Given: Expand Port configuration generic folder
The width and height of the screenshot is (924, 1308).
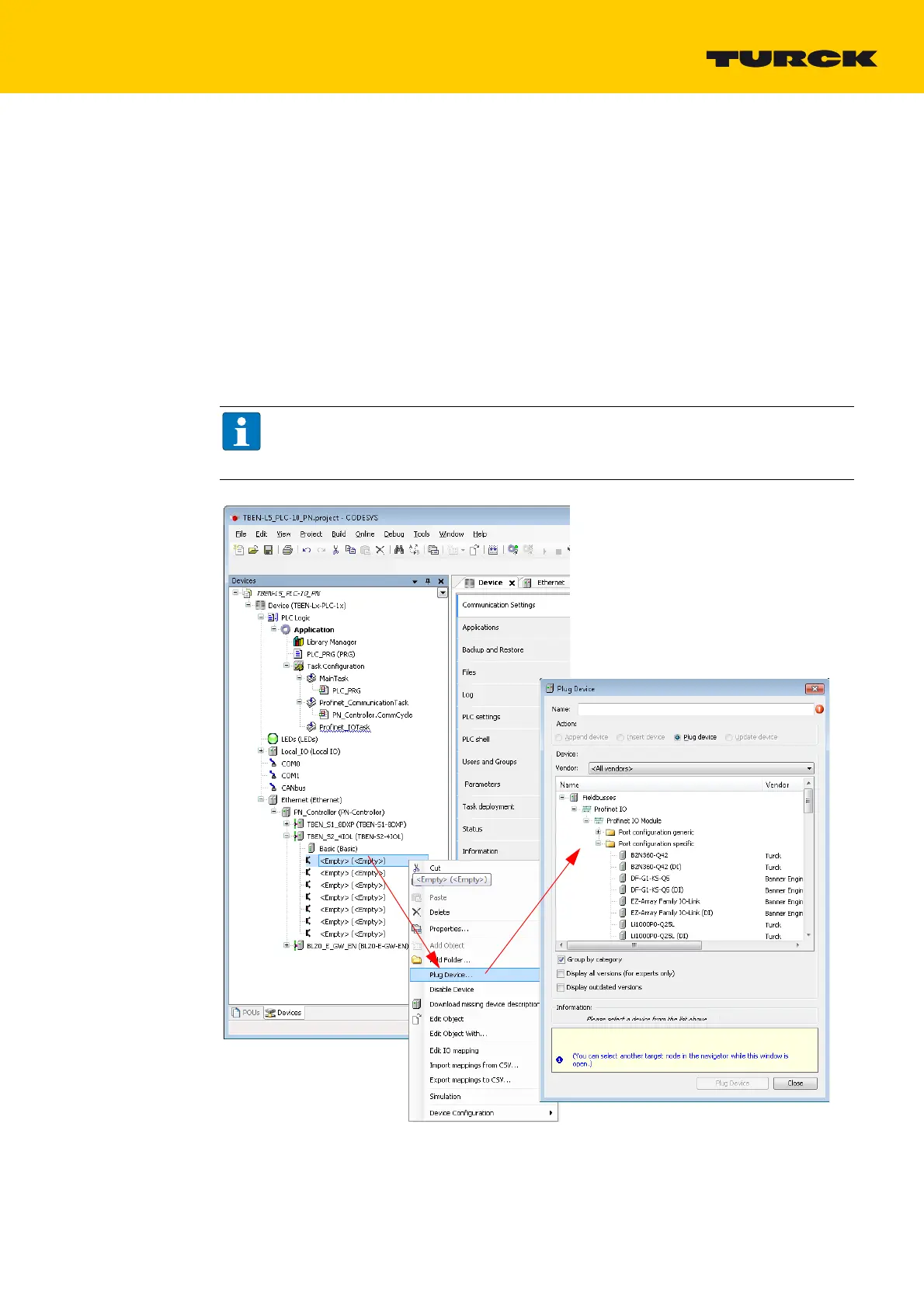Looking at the screenshot, I should [x=599, y=832].
